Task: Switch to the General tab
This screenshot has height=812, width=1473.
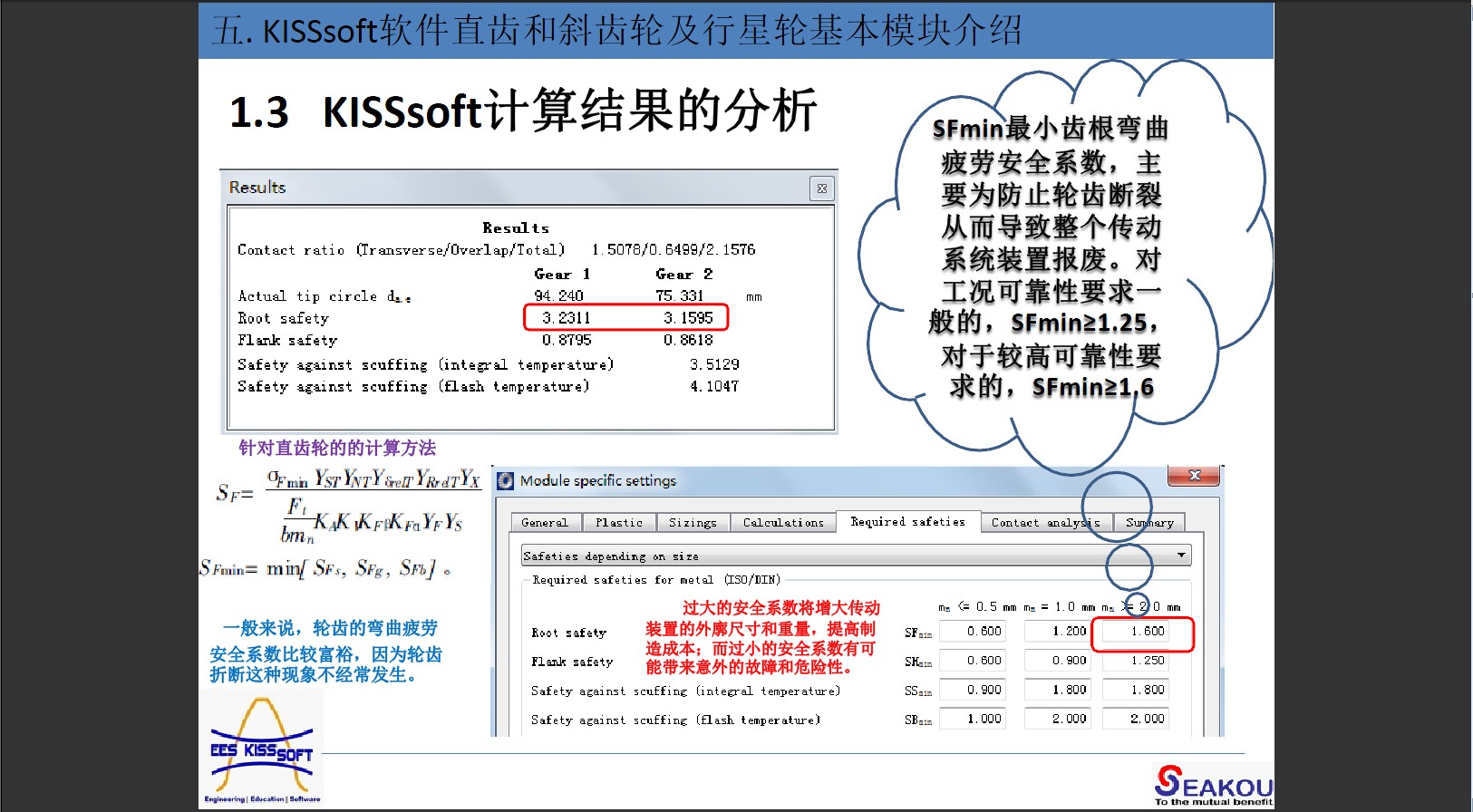Action: coord(545,523)
